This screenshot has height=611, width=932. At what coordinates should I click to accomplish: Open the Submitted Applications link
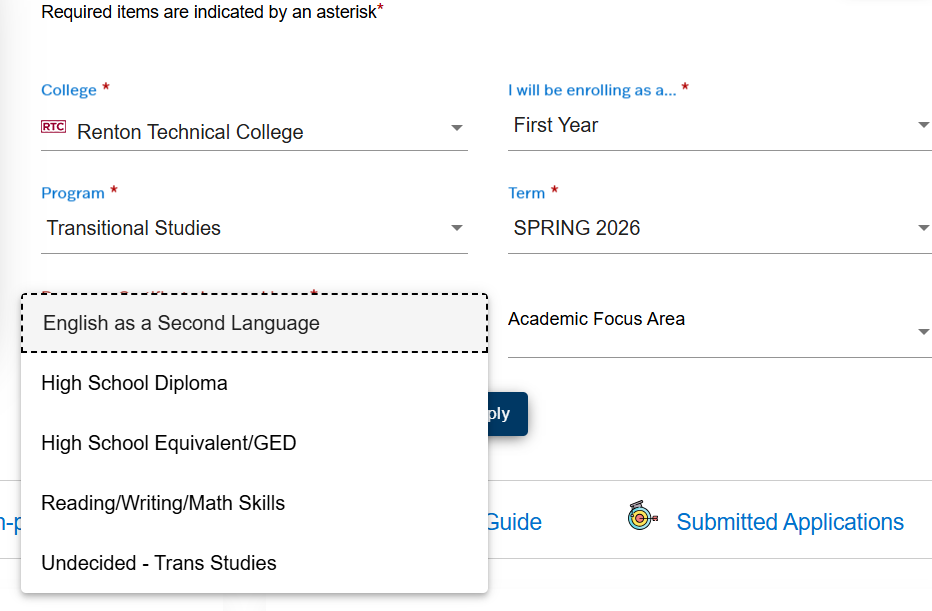click(789, 521)
